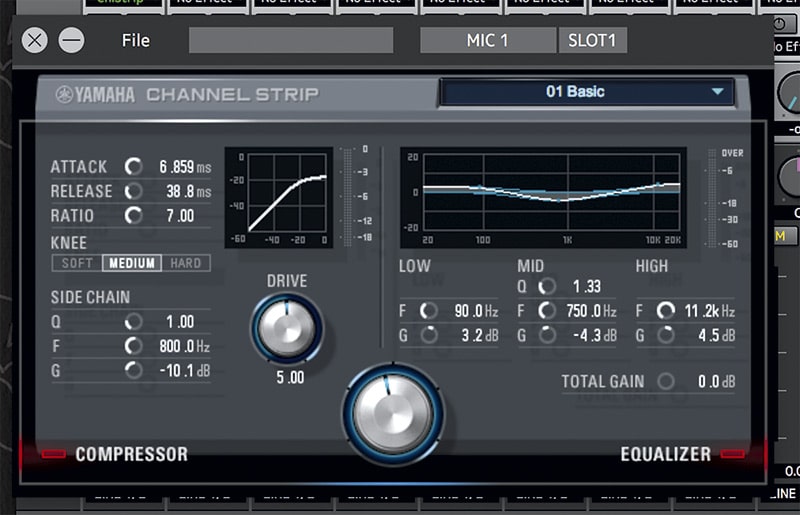This screenshot has height=515, width=800.
Task: Click the Attack knob
Action: 134,166
